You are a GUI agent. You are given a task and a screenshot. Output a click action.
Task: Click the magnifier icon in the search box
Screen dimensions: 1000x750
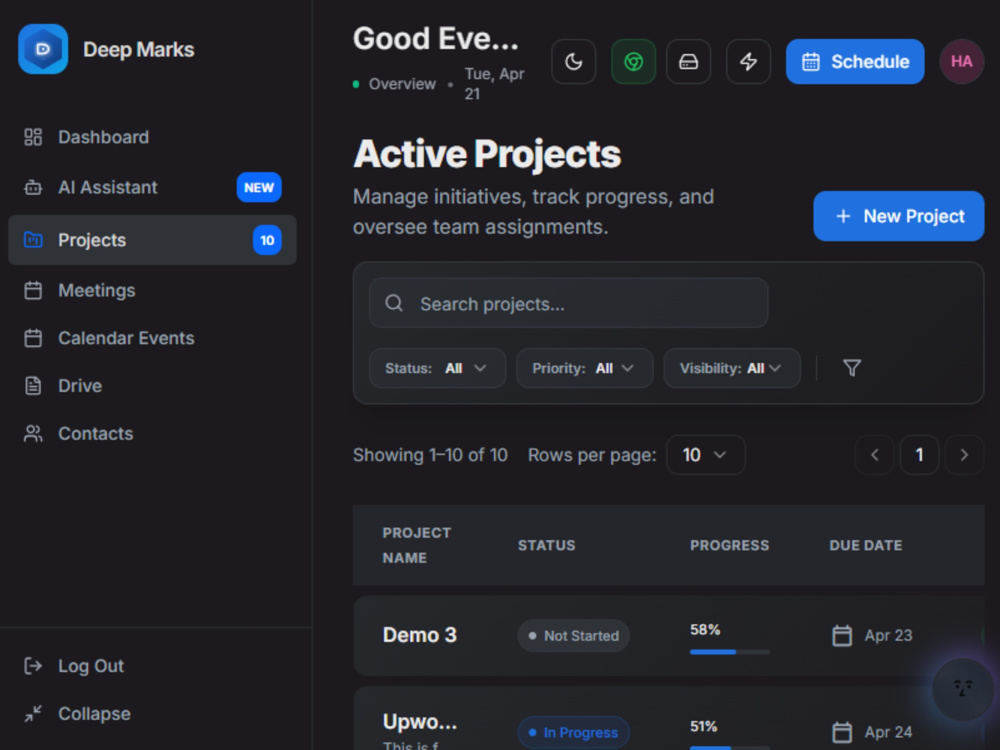(394, 303)
